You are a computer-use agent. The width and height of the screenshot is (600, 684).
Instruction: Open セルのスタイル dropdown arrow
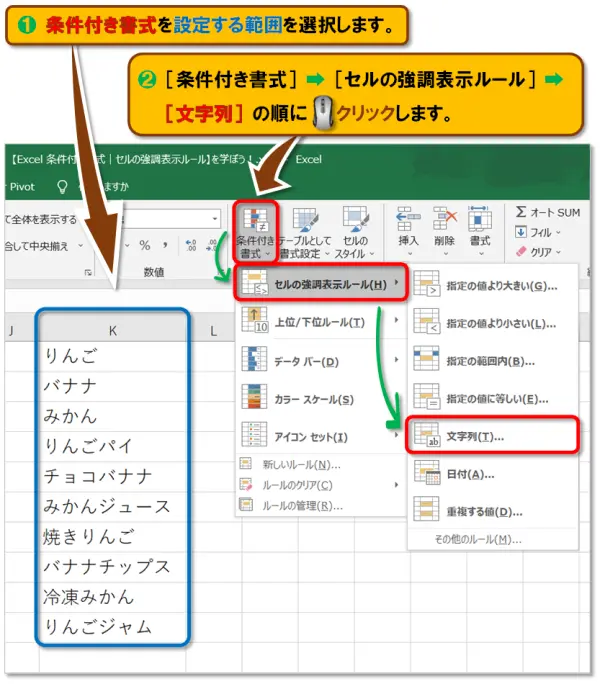click(x=372, y=253)
